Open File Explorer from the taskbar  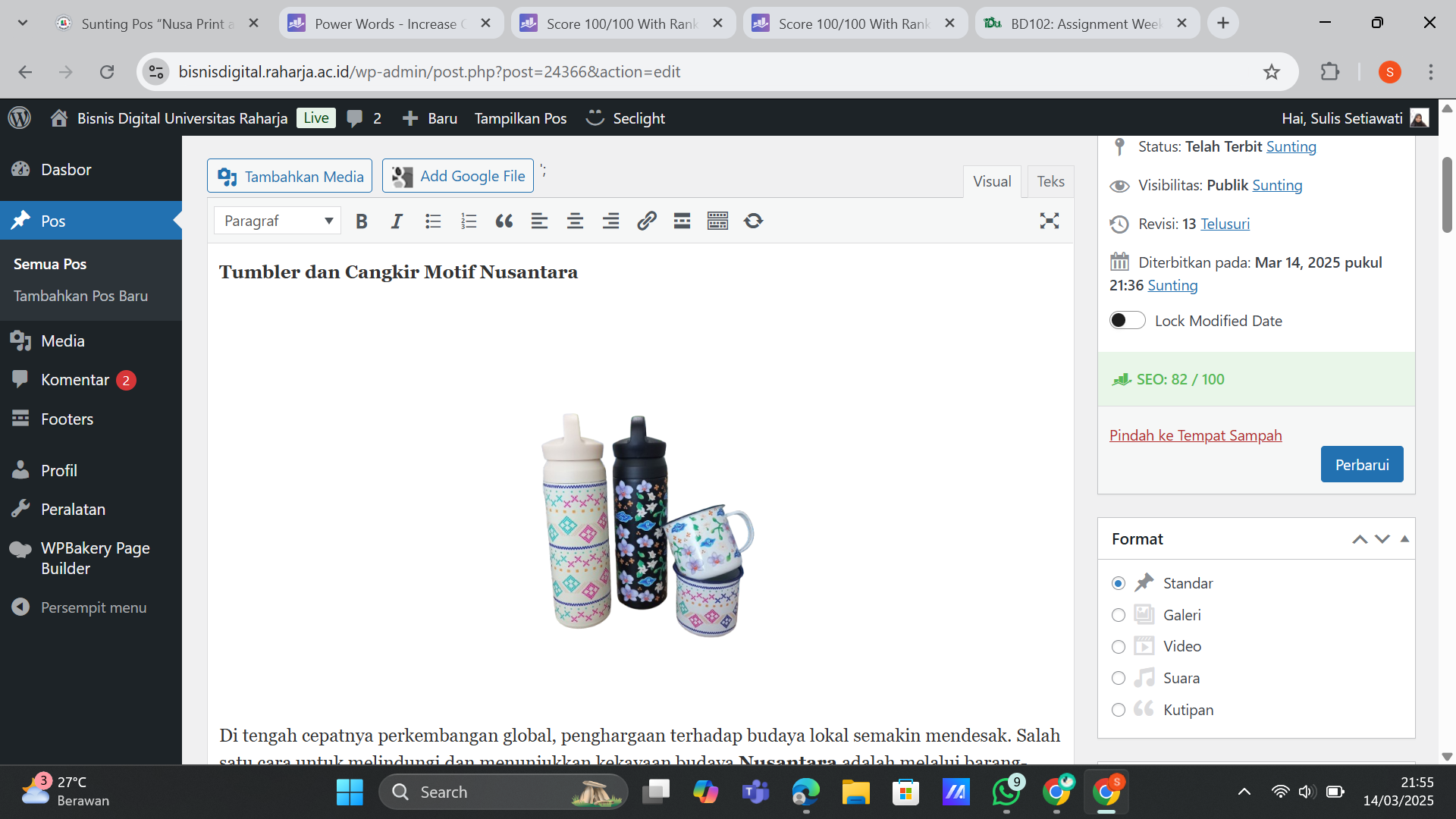(x=856, y=792)
